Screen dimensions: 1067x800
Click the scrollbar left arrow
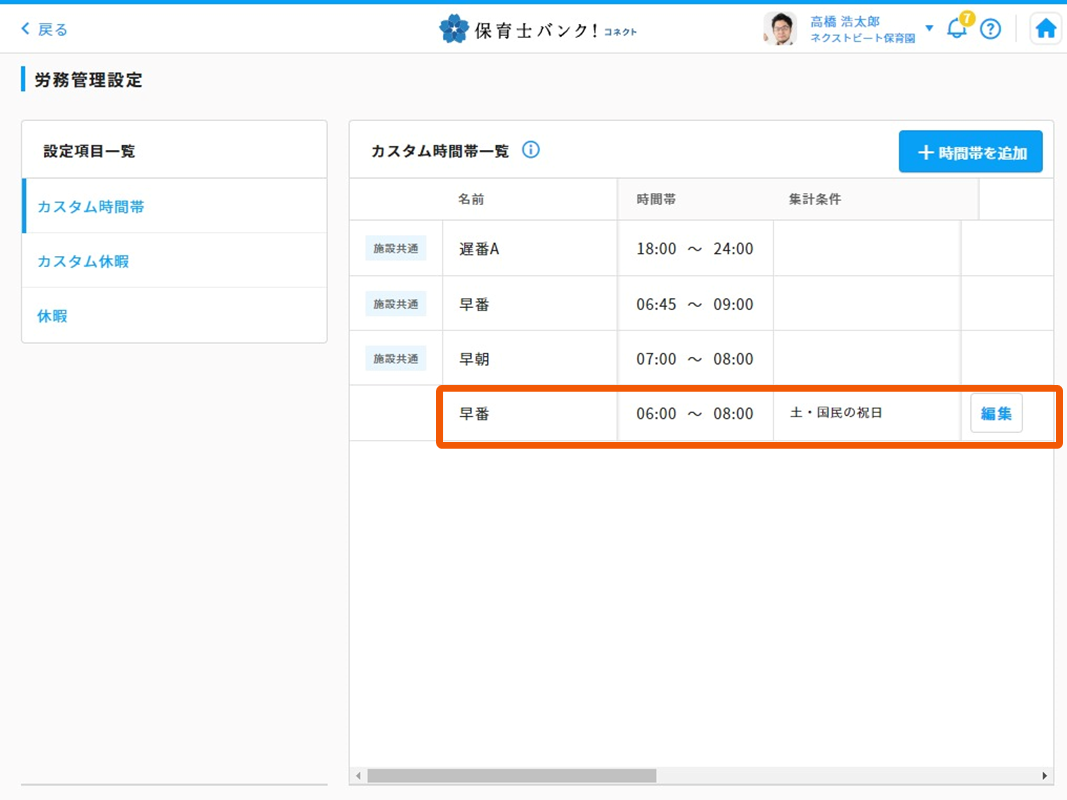tap(358, 776)
